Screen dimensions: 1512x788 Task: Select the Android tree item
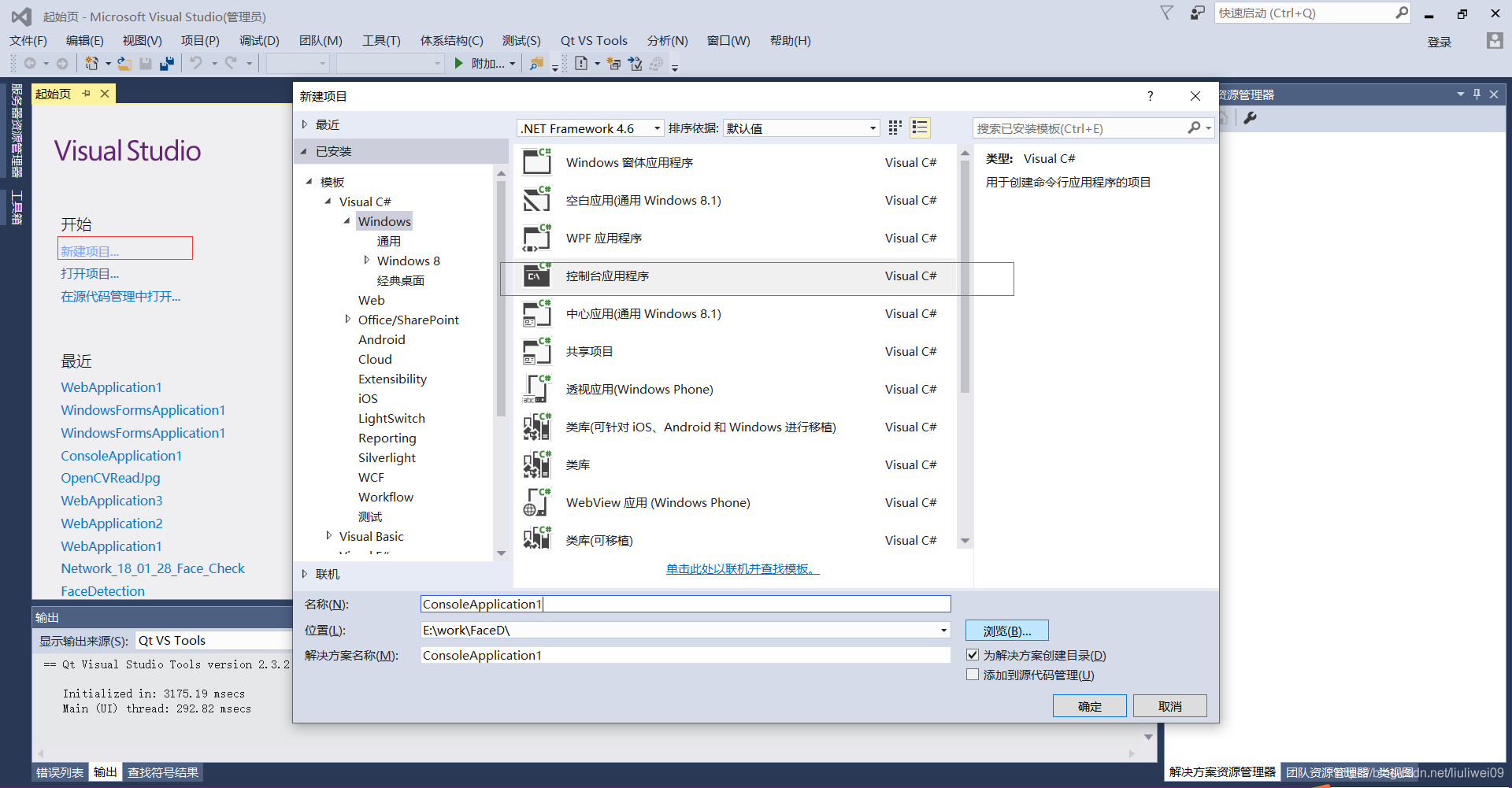pos(382,339)
